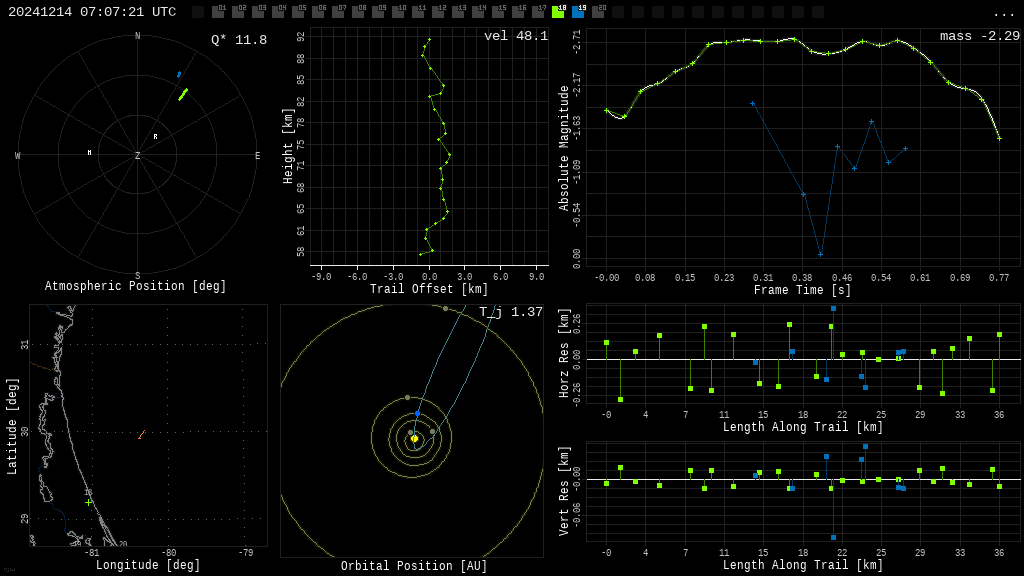Toggle the station 01 box
1024x576 pixels.
218,12
